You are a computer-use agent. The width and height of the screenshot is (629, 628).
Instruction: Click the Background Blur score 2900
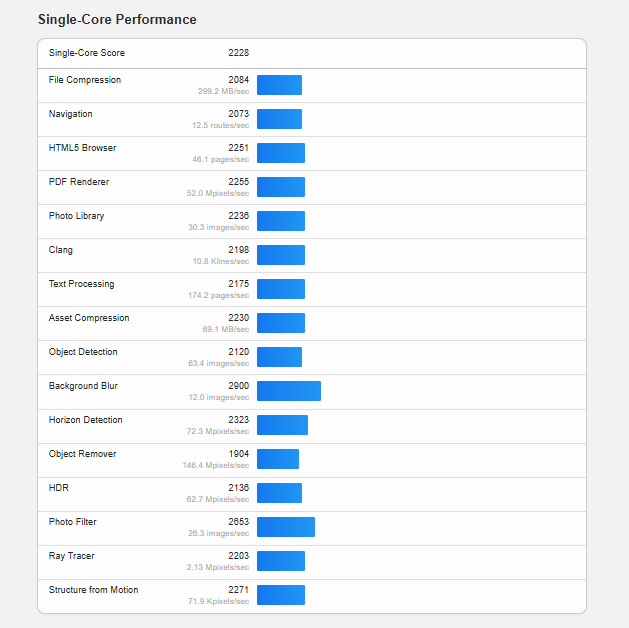coord(238,386)
